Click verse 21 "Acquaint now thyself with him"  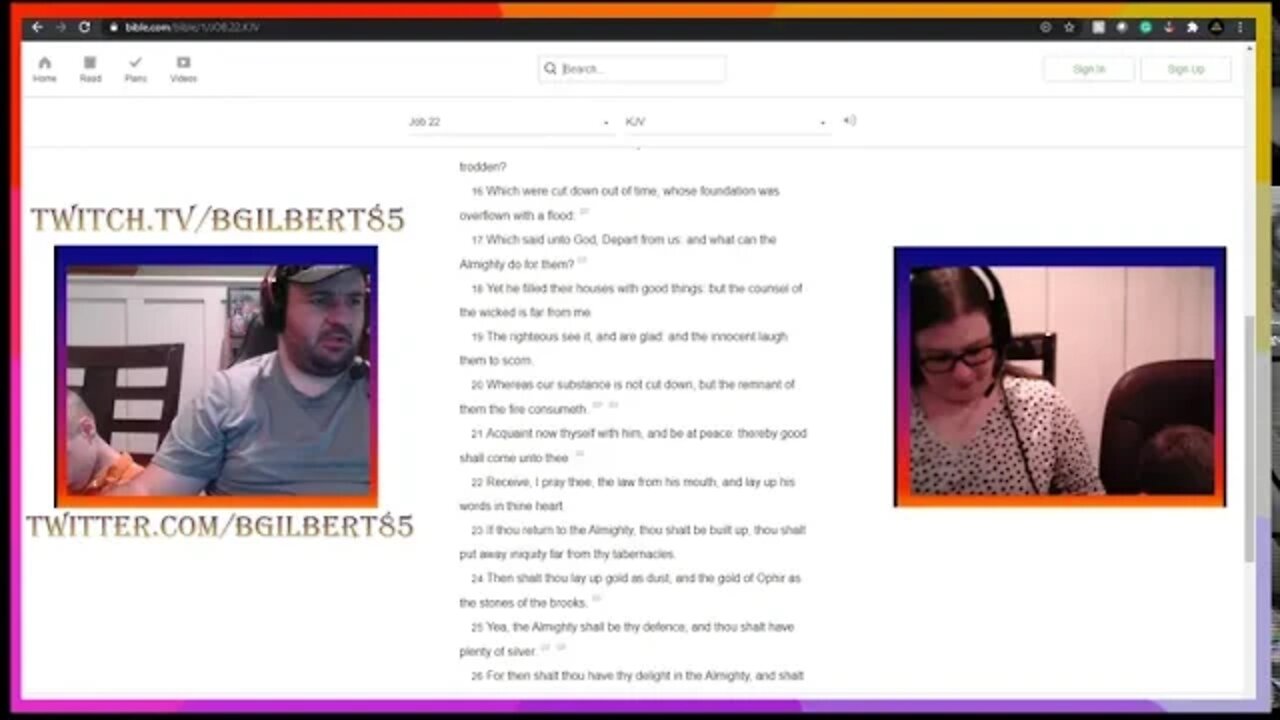tap(633, 446)
